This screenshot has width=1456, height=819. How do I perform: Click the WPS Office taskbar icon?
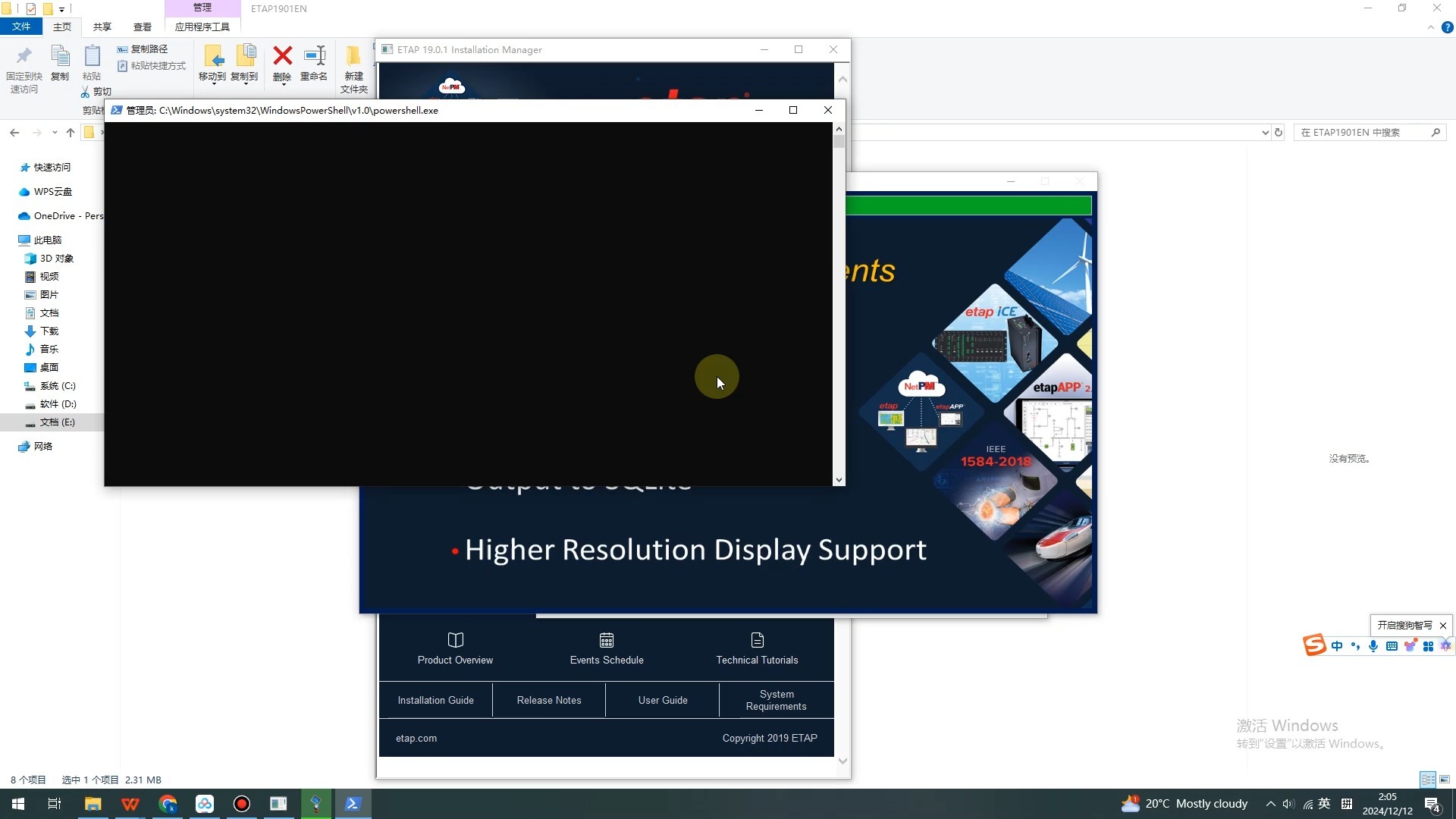130,804
